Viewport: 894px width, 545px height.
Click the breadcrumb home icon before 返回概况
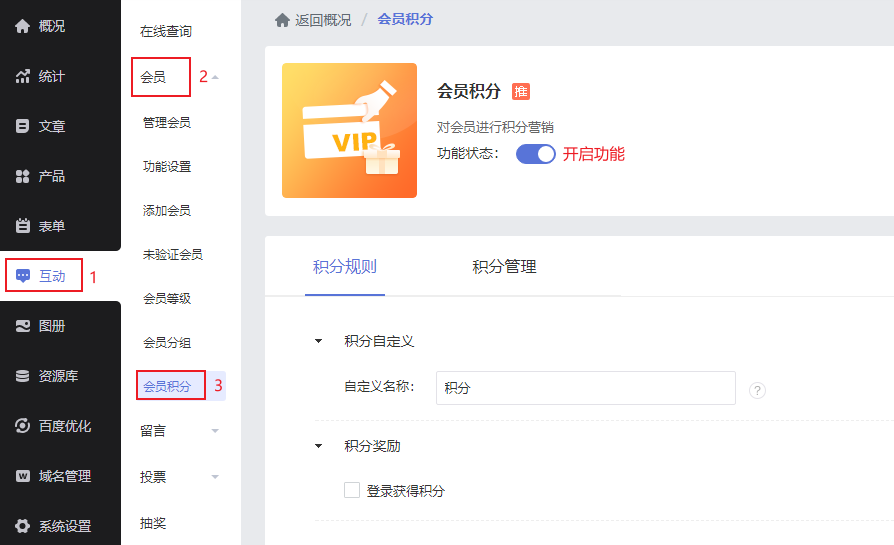point(282,21)
